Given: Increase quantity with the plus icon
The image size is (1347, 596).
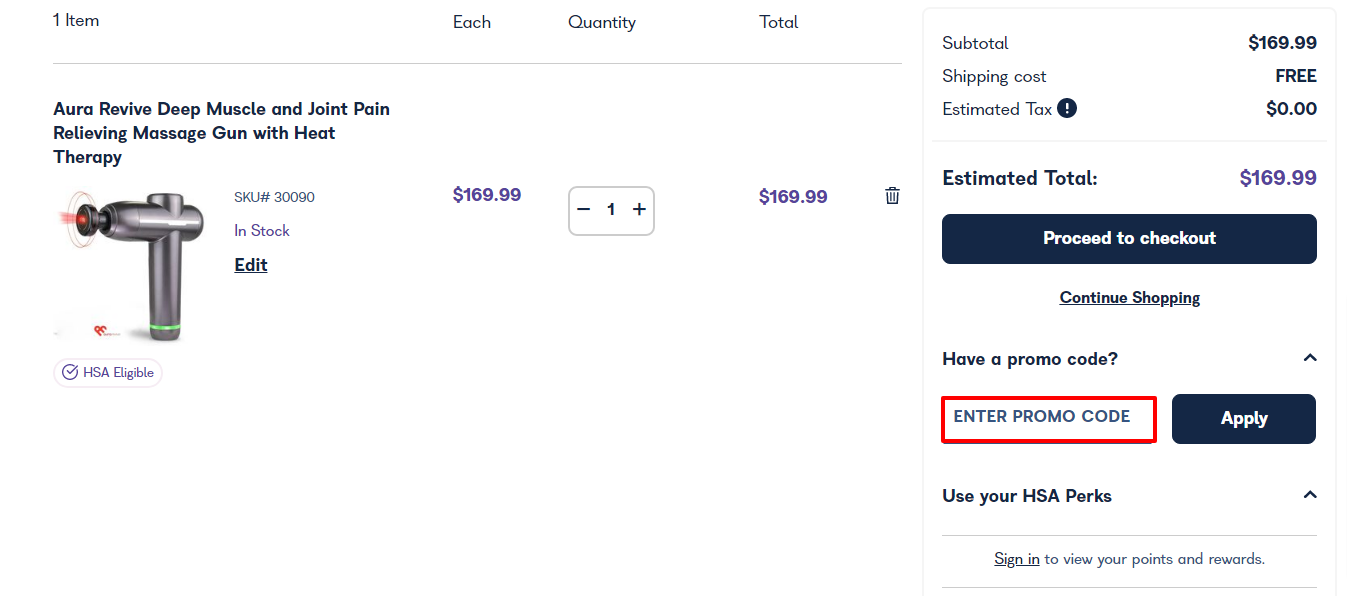Looking at the screenshot, I should click(x=639, y=210).
